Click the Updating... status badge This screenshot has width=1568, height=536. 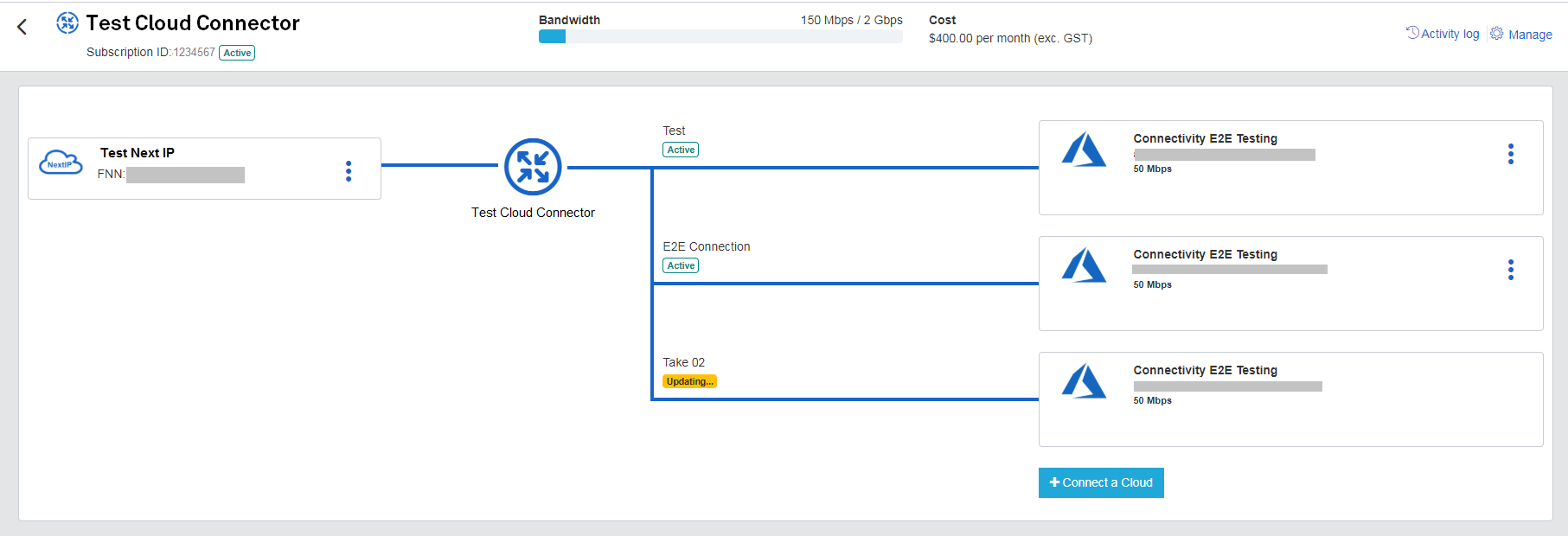click(x=689, y=381)
